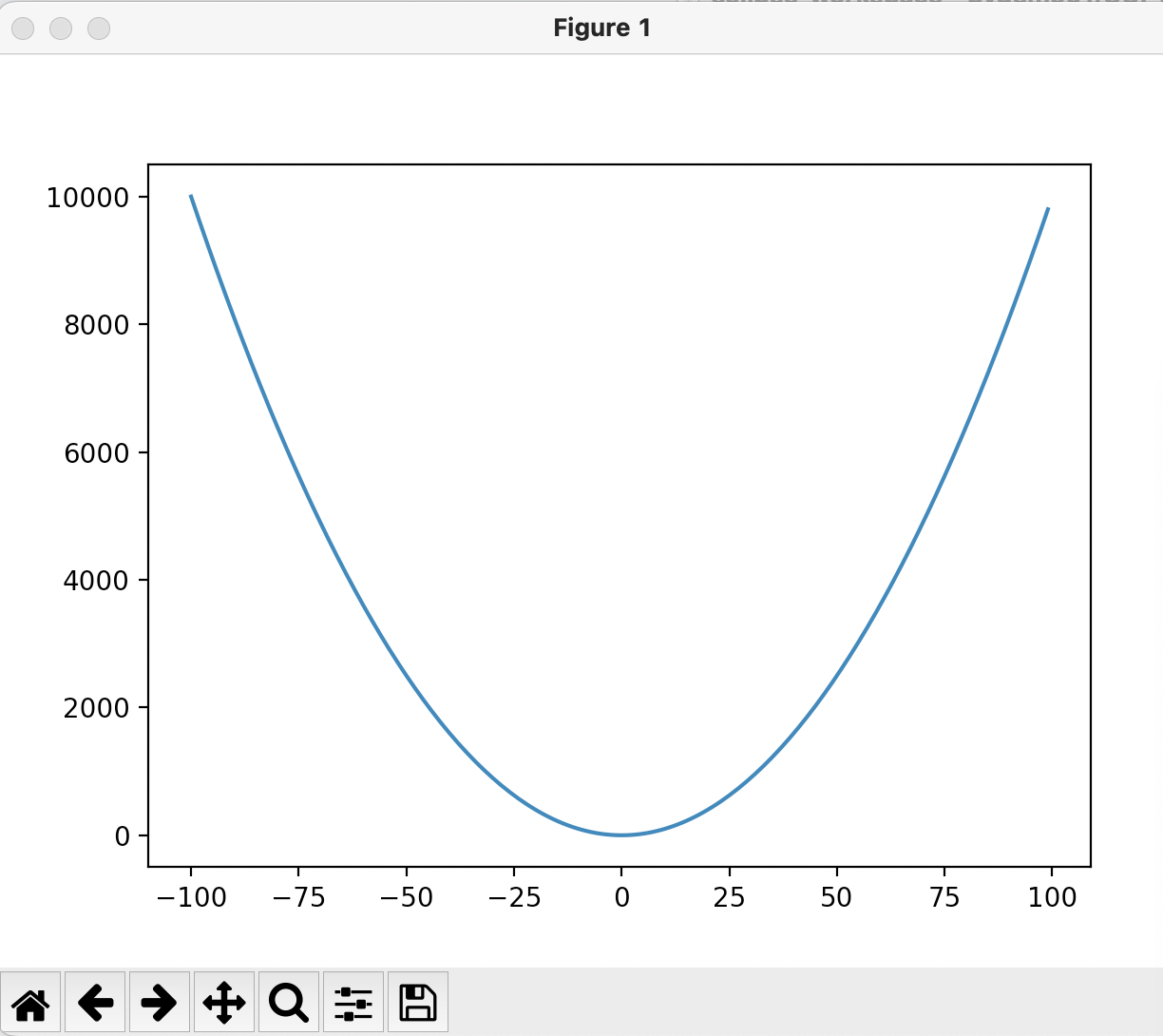Click the −25 x-axis tick label

click(x=514, y=897)
